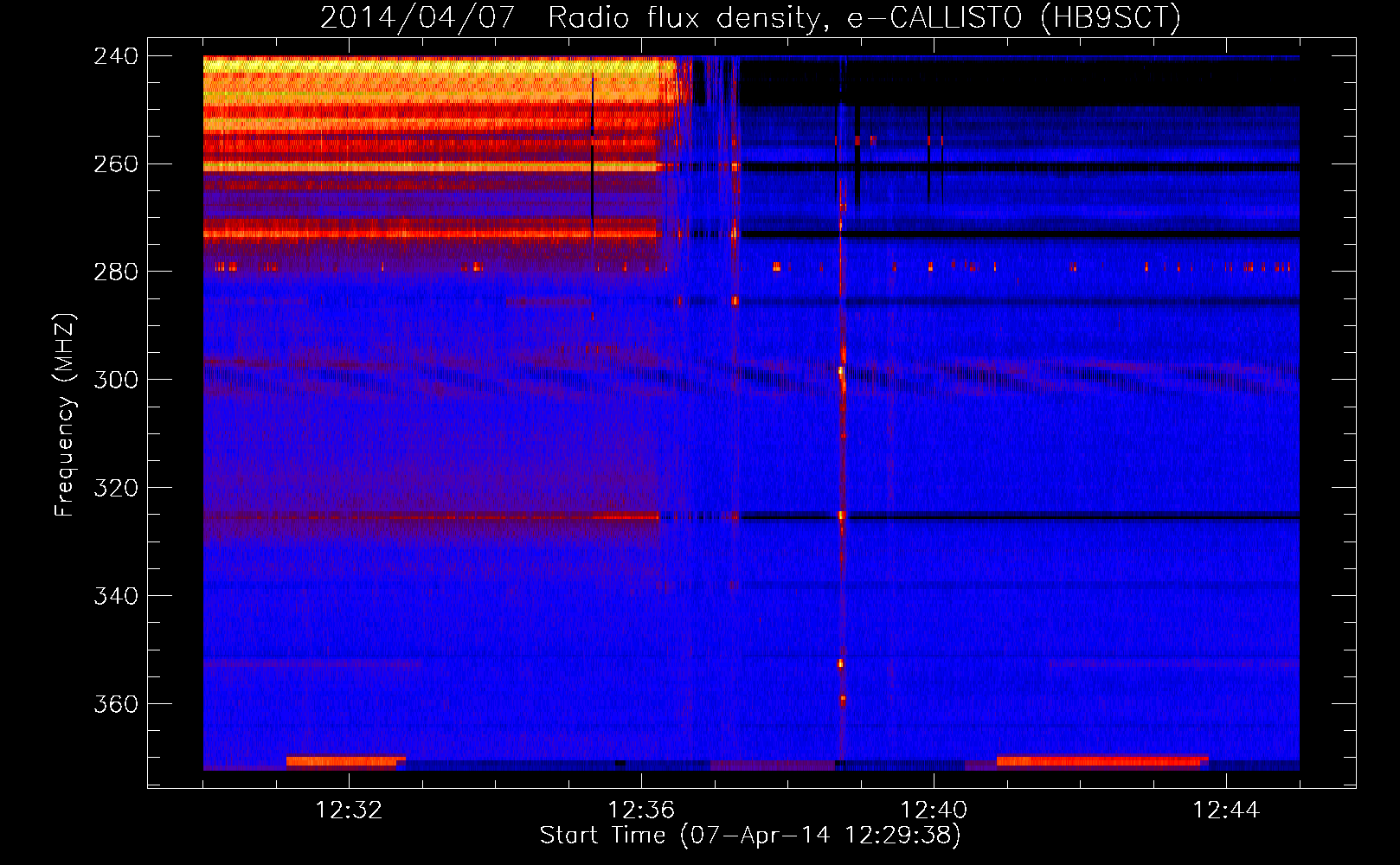Select the 300 frequency tick label
The image size is (1400, 865).
(116, 381)
